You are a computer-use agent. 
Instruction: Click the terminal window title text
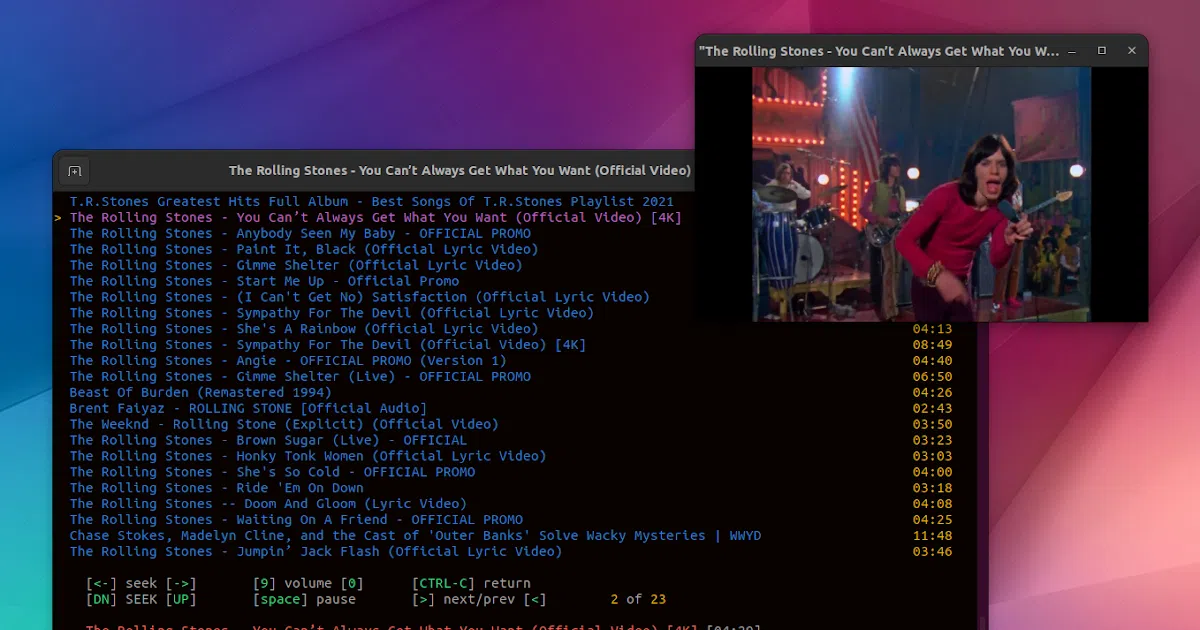tap(460, 171)
